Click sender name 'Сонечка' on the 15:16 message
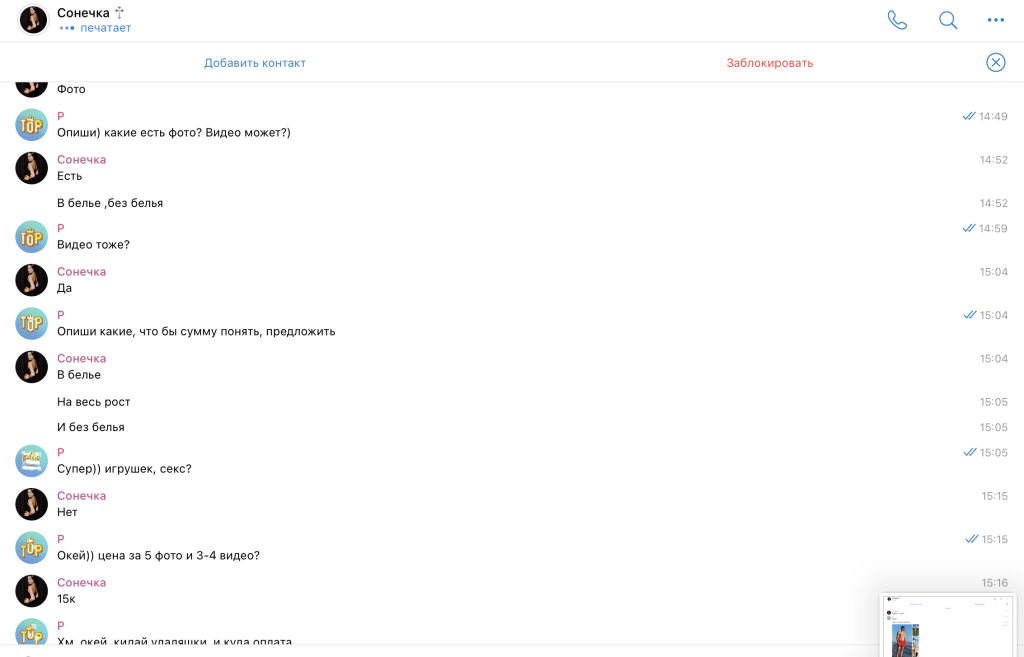1024x657 pixels. (81, 583)
